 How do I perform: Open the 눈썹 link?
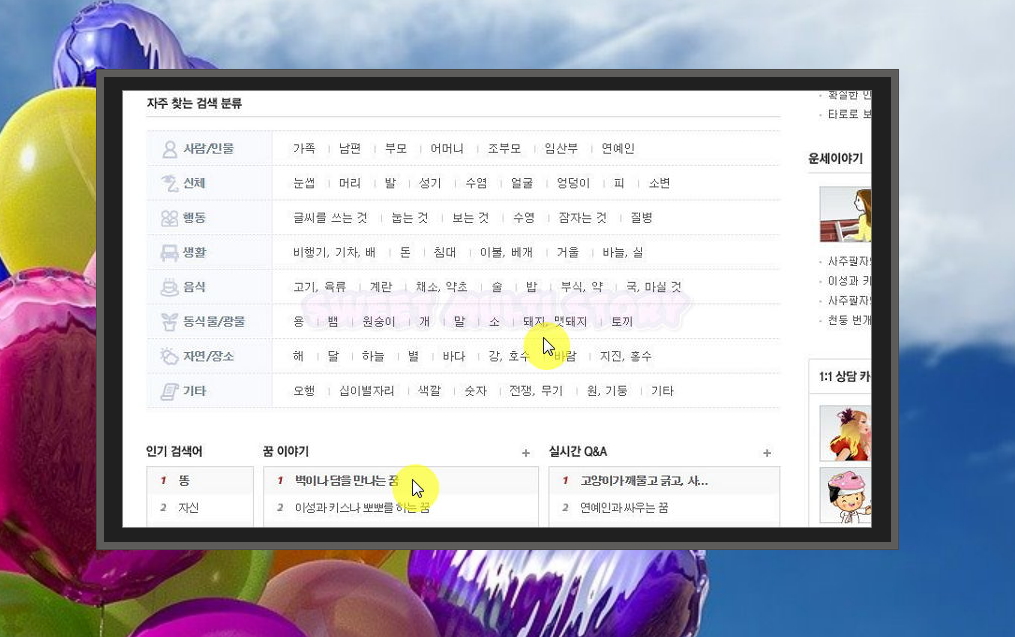pos(304,183)
